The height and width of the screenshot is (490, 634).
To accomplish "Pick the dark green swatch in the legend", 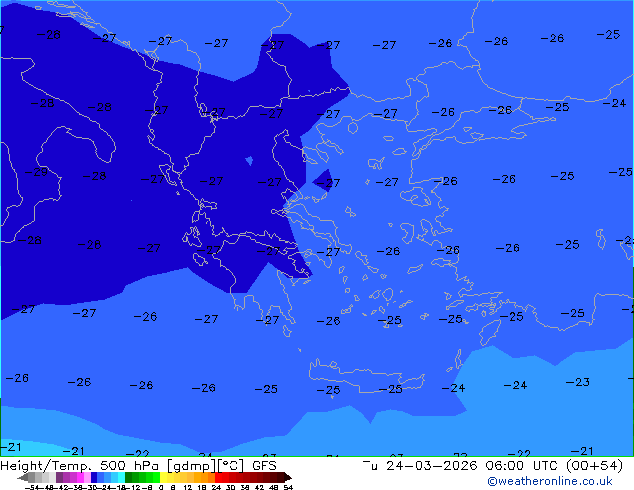I will [x=129, y=477].
